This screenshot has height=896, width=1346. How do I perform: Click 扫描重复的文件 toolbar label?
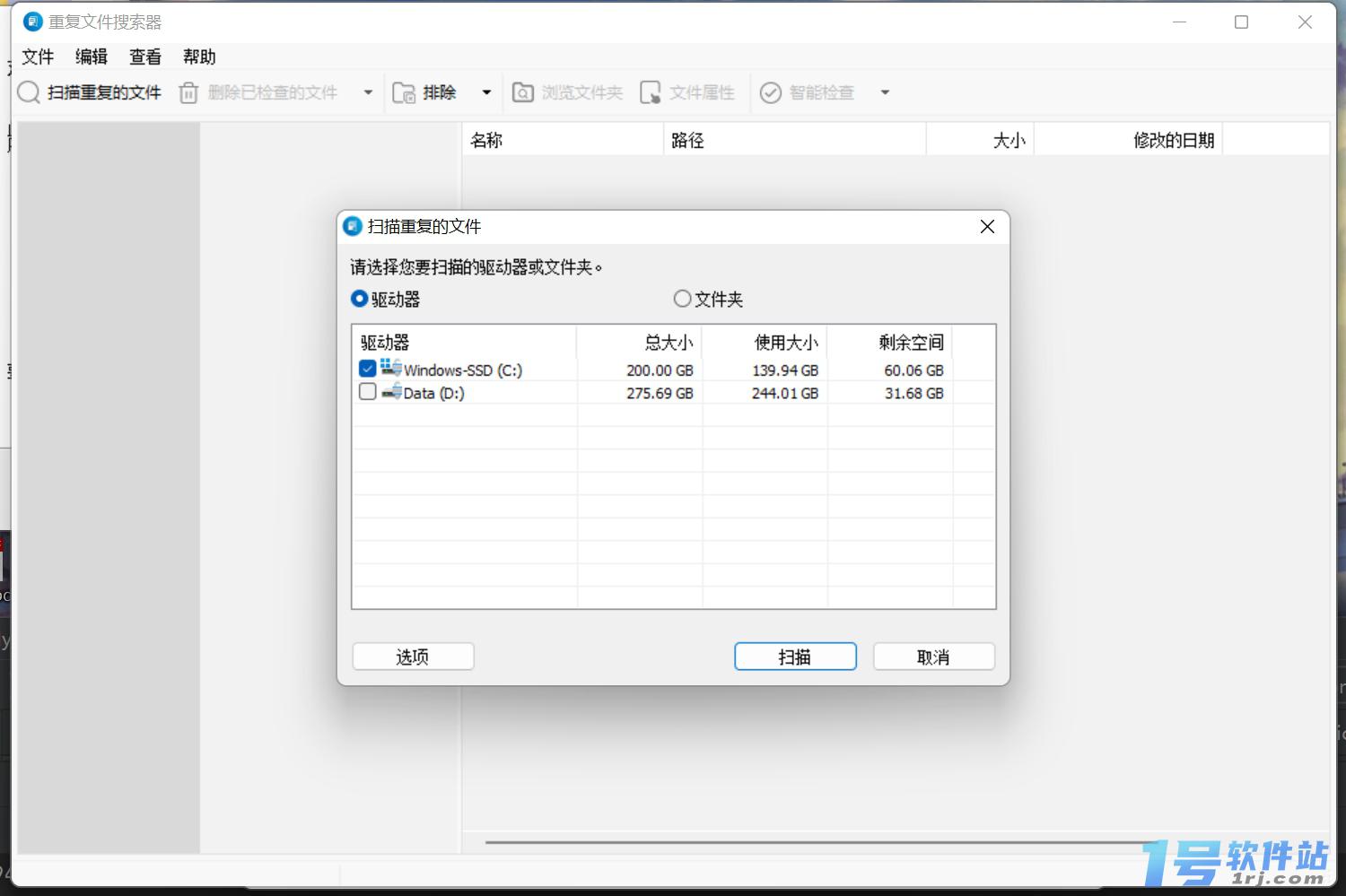(x=104, y=92)
